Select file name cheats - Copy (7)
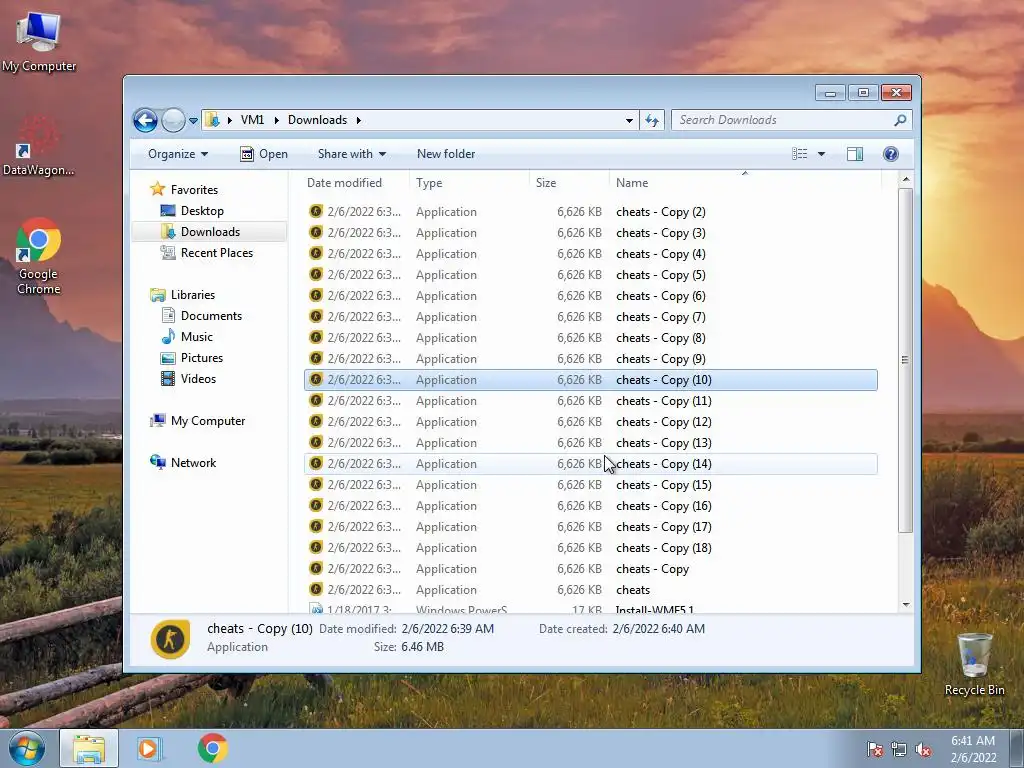 coord(660,317)
